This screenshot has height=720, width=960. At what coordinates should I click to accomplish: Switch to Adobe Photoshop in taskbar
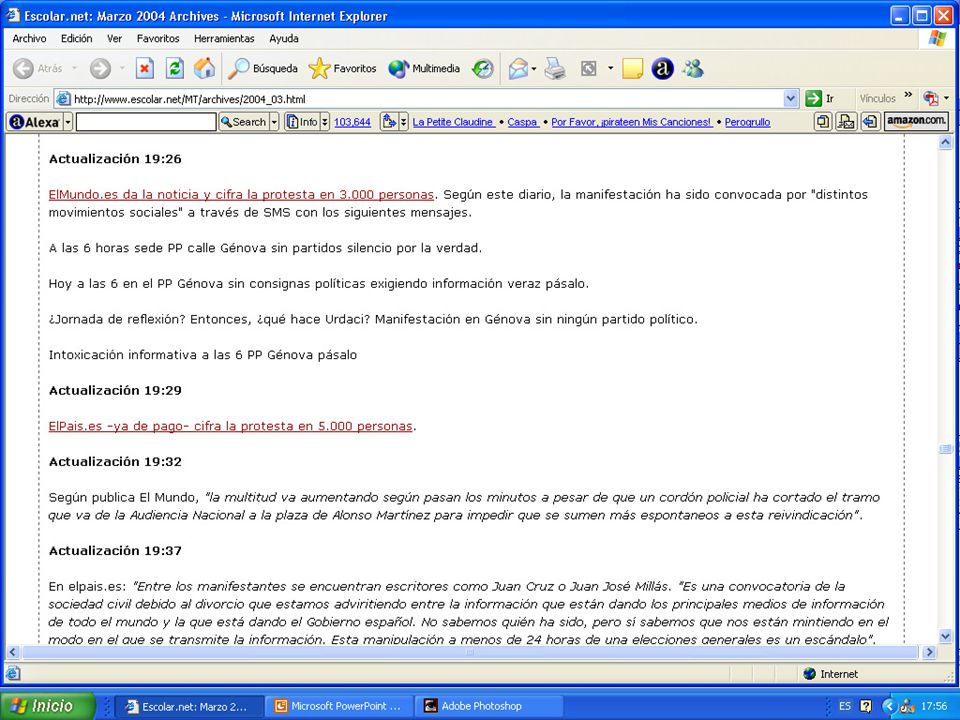[x=488, y=706]
